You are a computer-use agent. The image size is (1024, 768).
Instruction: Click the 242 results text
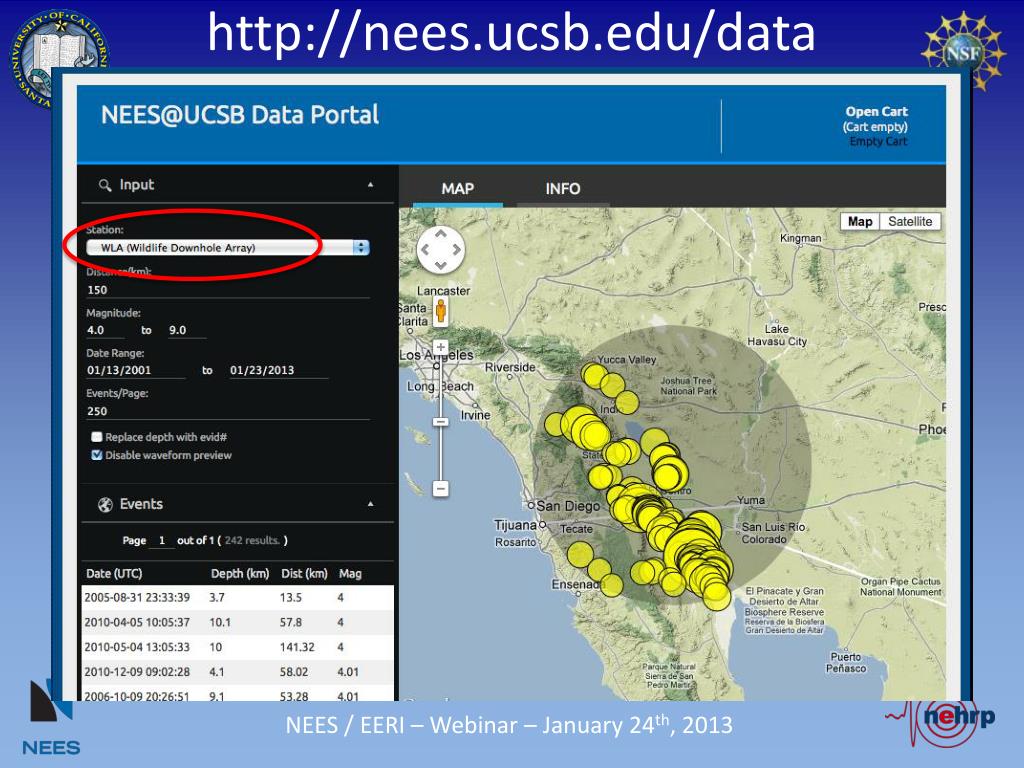coord(252,541)
